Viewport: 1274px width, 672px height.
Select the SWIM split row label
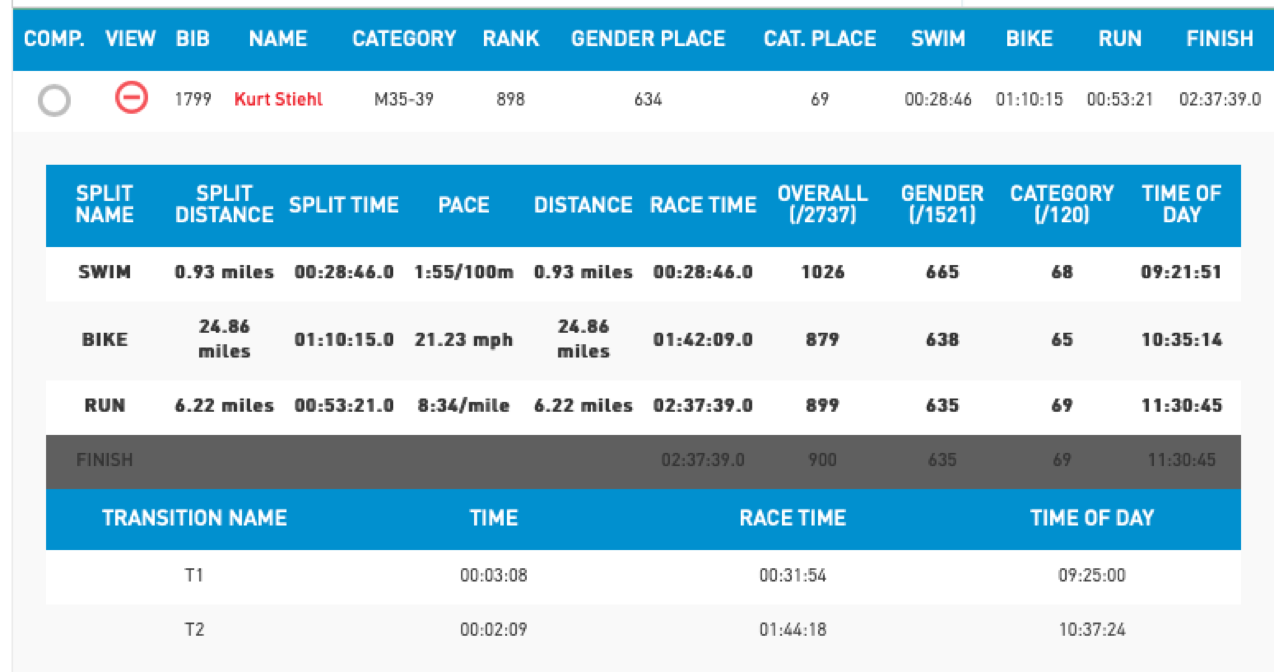tap(105, 272)
